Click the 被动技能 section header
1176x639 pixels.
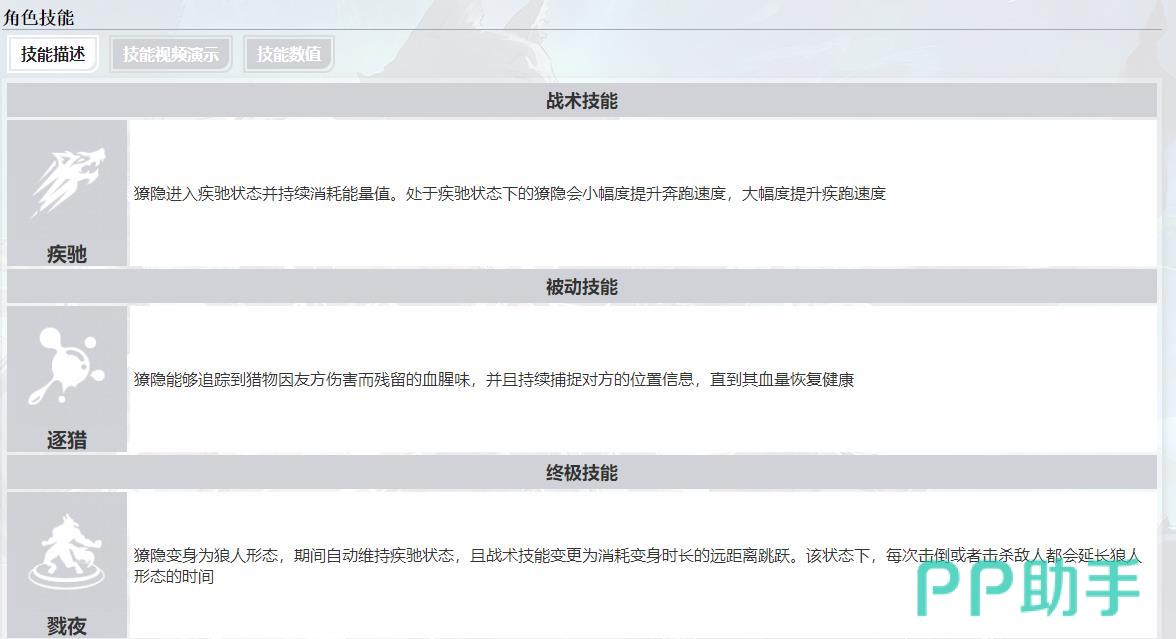pyautogui.click(x=582, y=286)
